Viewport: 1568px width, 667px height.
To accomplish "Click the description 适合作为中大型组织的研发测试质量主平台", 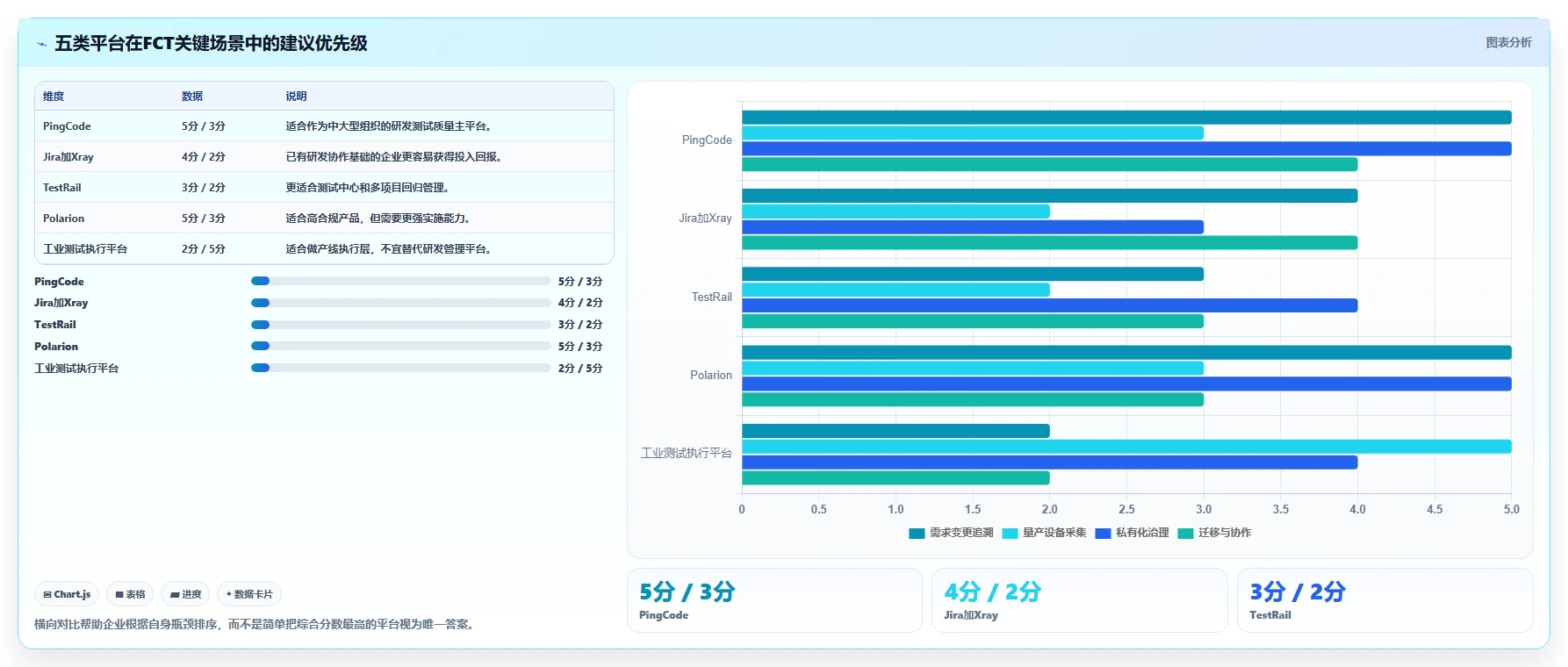I will (389, 126).
